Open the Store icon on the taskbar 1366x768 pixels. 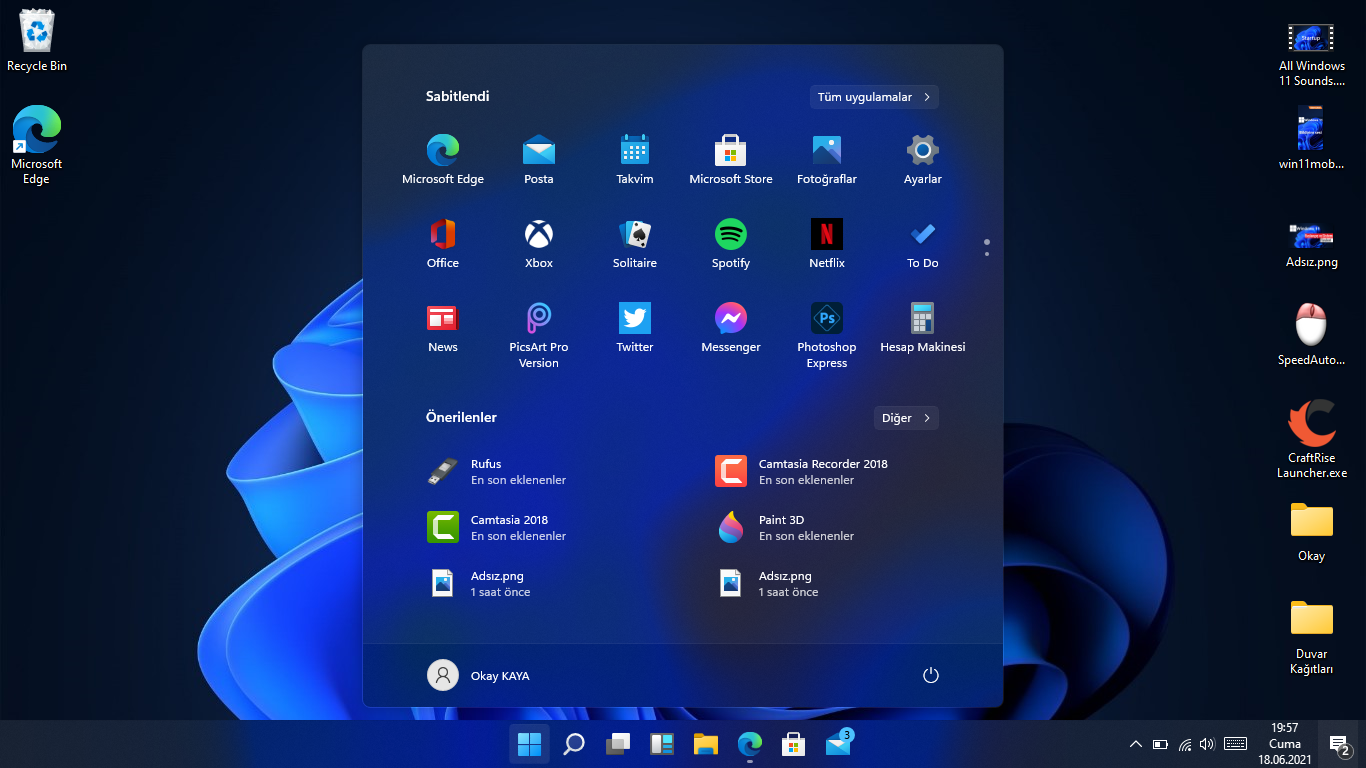point(794,744)
